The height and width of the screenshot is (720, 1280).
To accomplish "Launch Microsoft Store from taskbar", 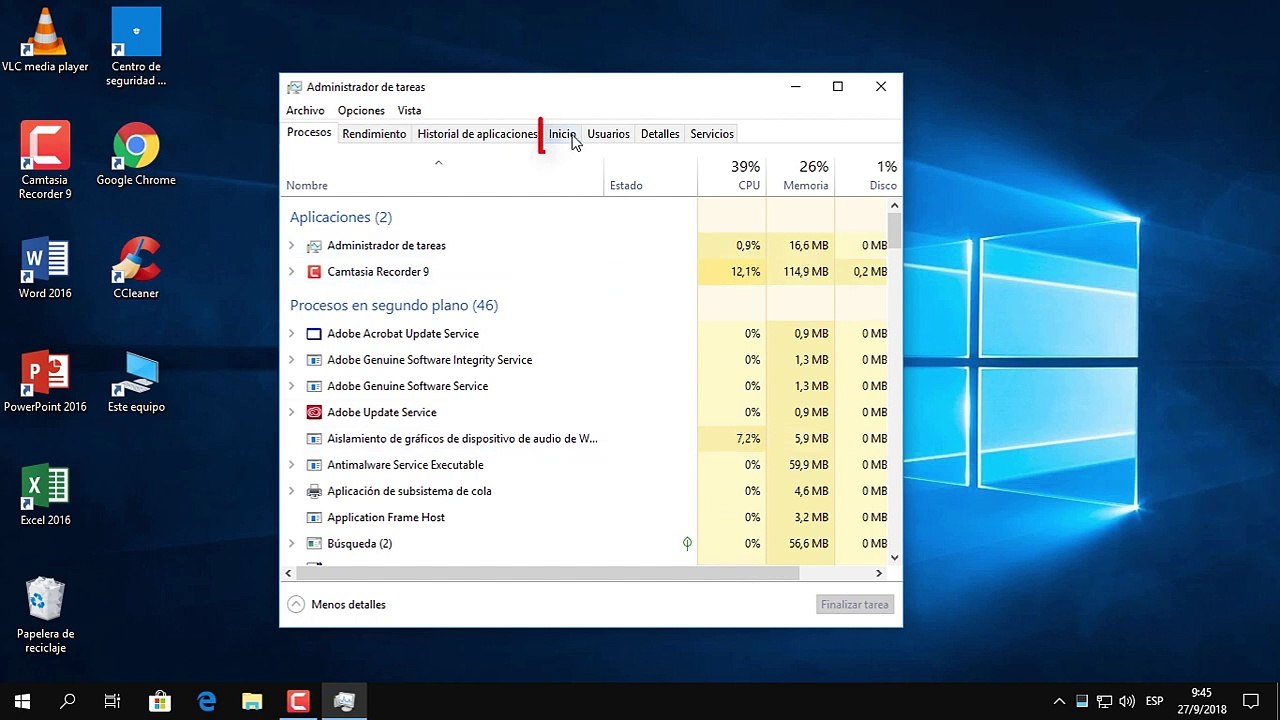I will coord(160,701).
